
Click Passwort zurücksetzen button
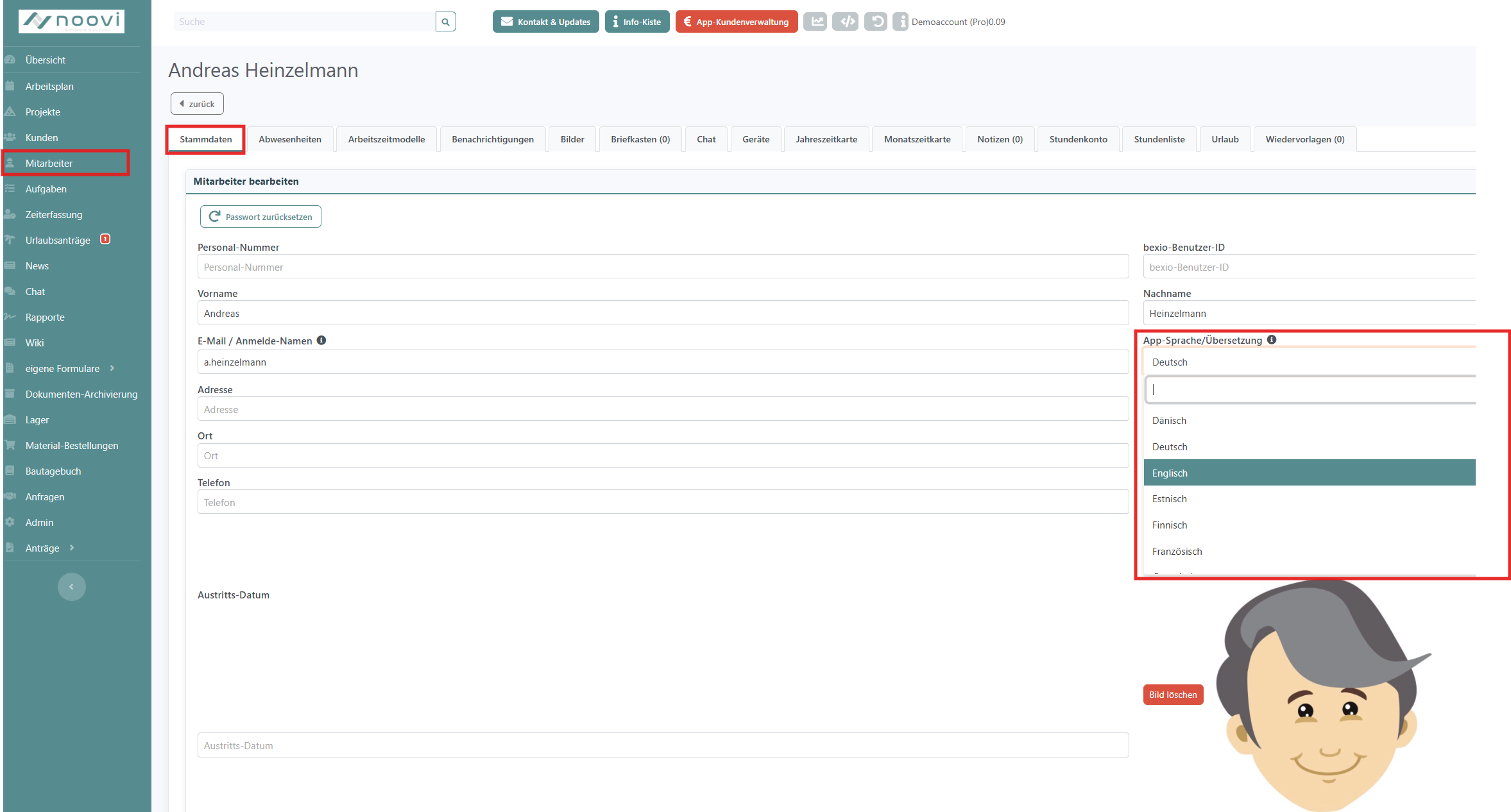pyautogui.click(x=260, y=217)
